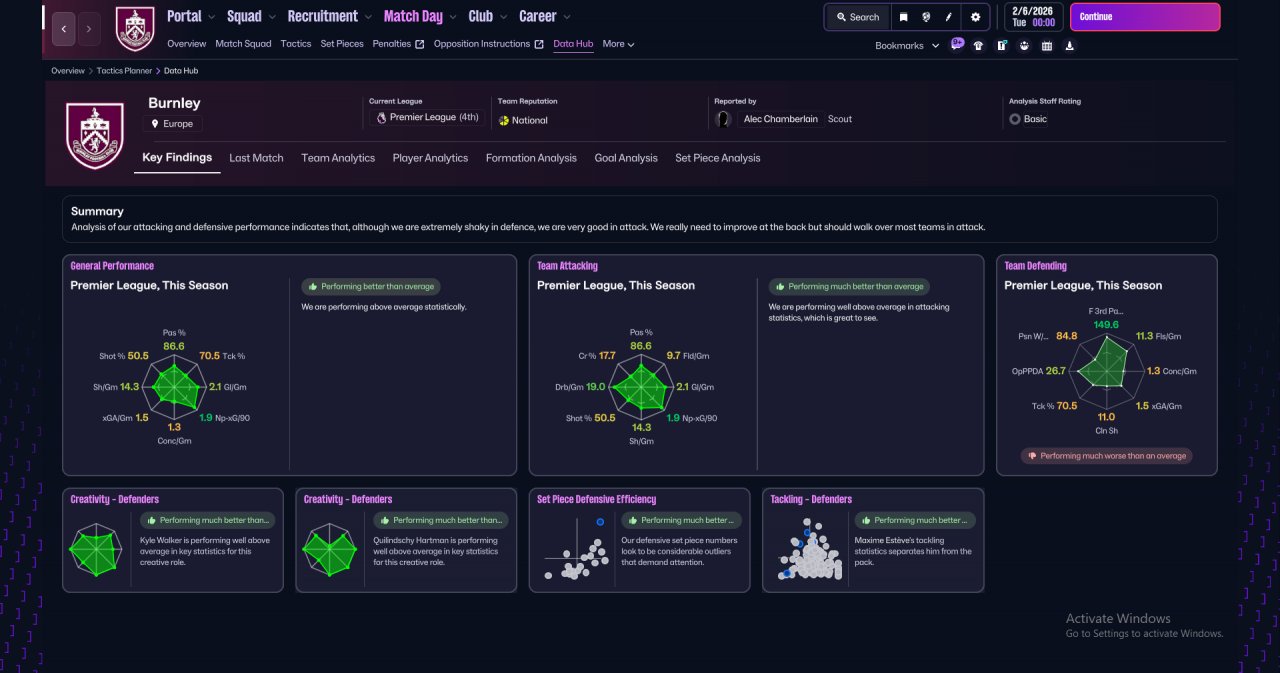The image size is (1280, 673).
Task: Click the National reputation badge icon
Action: [504, 120]
